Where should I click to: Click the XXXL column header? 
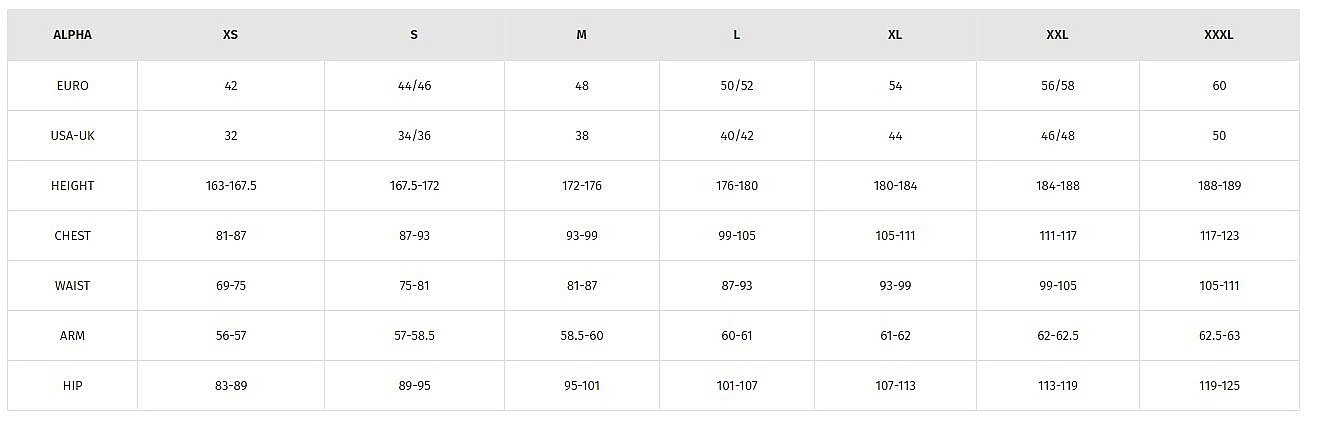1219,35
